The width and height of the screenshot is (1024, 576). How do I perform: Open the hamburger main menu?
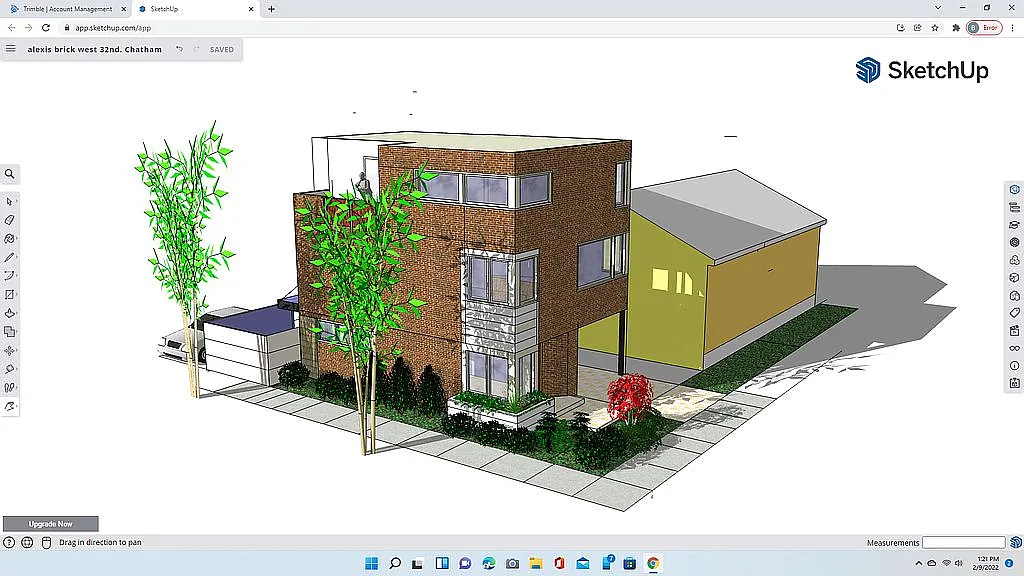point(11,49)
